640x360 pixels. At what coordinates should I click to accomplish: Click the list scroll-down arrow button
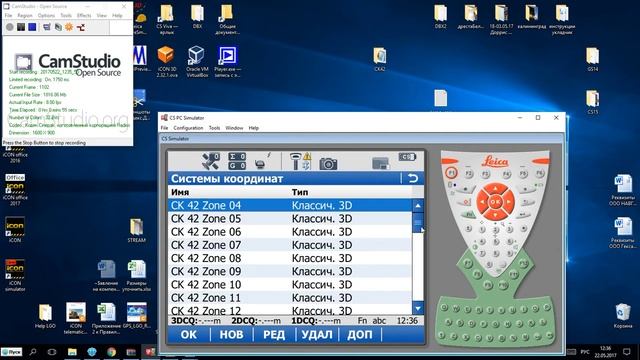coord(418,308)
